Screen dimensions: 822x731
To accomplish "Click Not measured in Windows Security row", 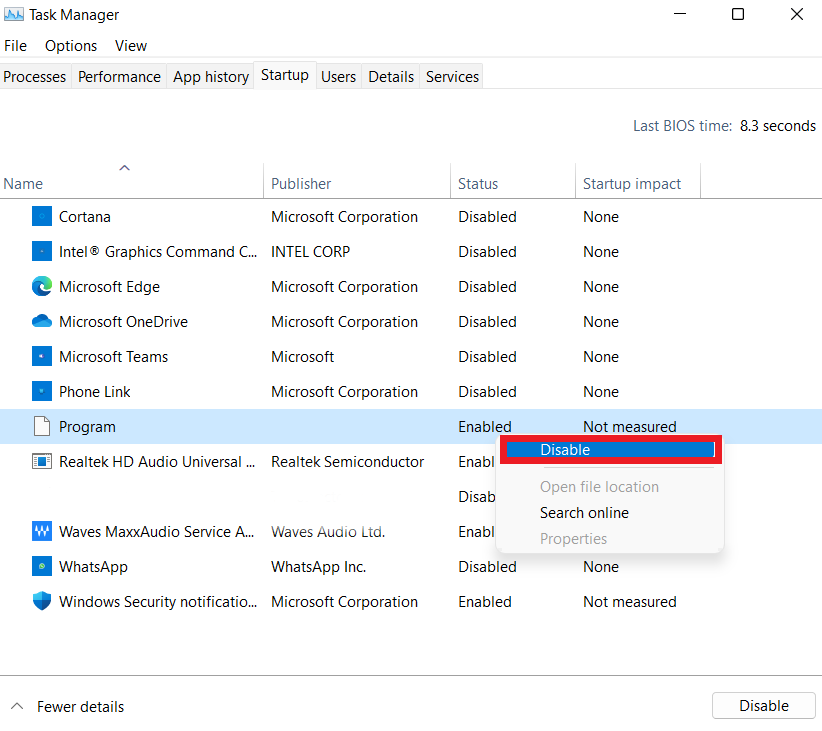I will (x=630, y=601).
